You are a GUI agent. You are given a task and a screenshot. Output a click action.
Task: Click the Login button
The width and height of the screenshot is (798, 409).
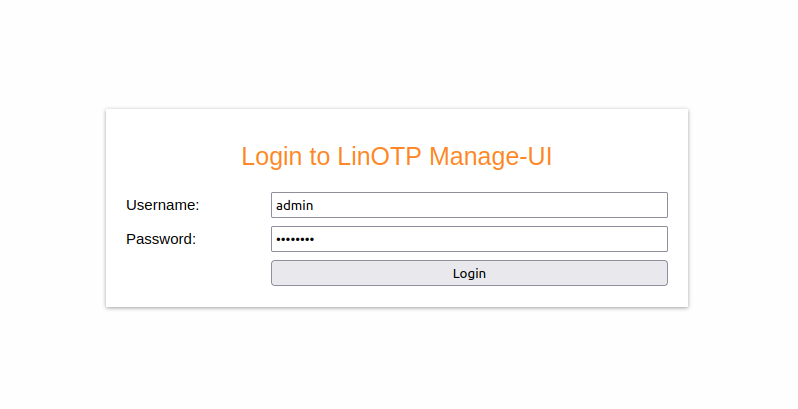tap(469, 273)
